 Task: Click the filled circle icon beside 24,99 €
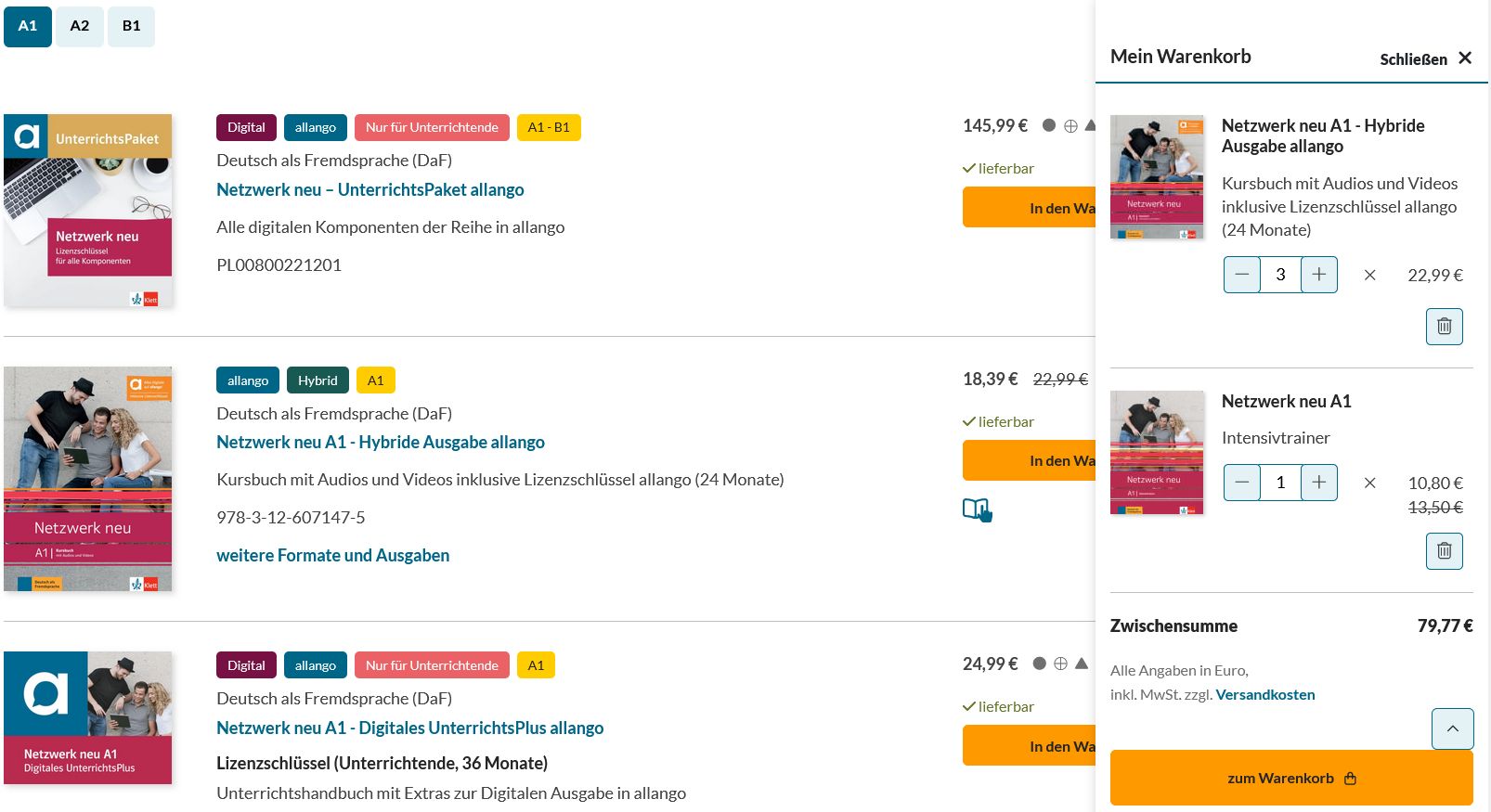1041,663
